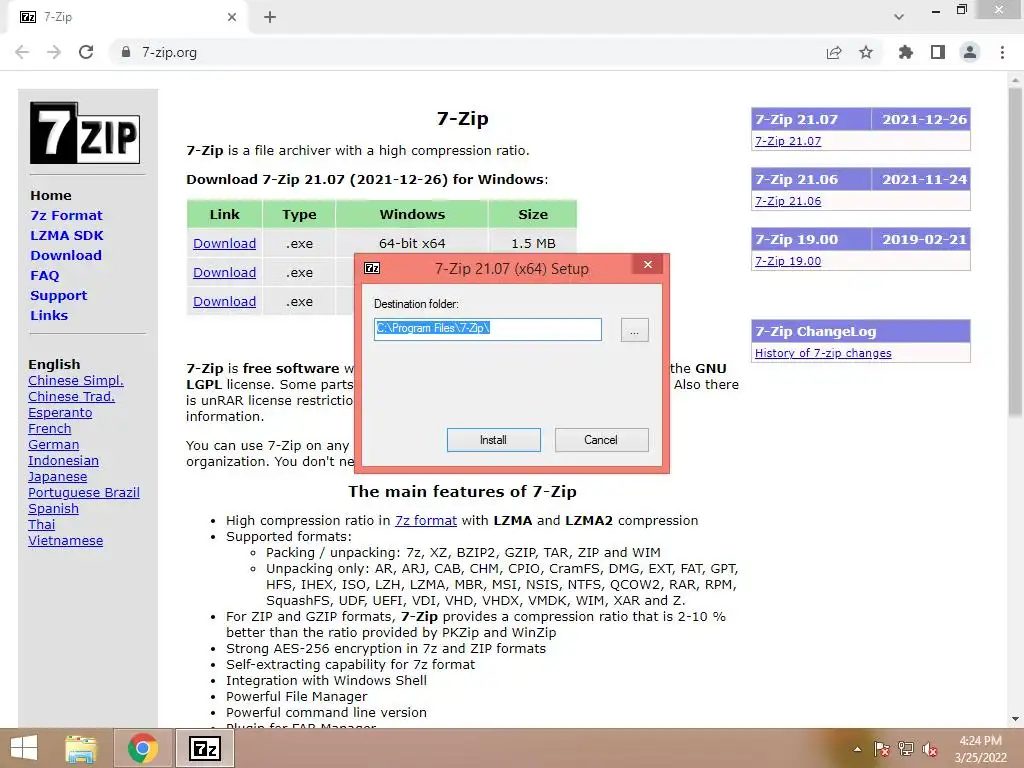Image resolution: width=1024 pixels, height=768 pixels.
Task: Switch language to Portuguese Brazil
Action: point(84,492)
